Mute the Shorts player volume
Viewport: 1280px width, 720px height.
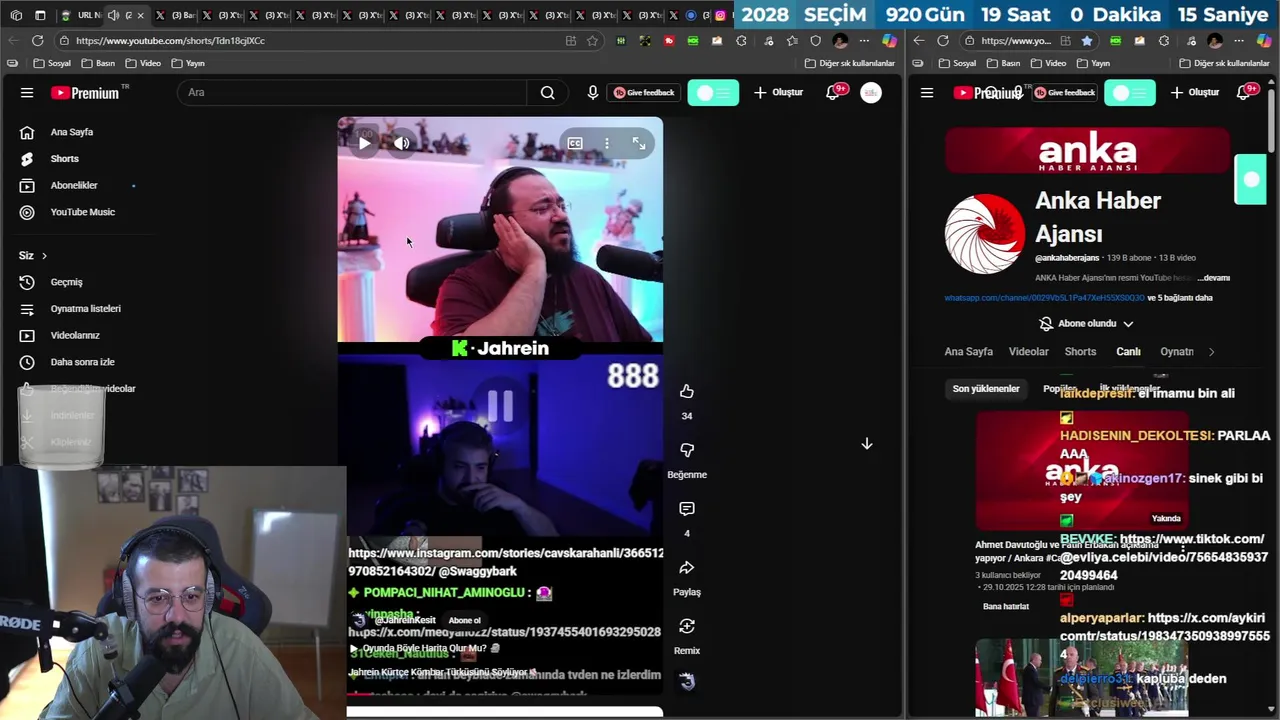[x=402, y=144]
